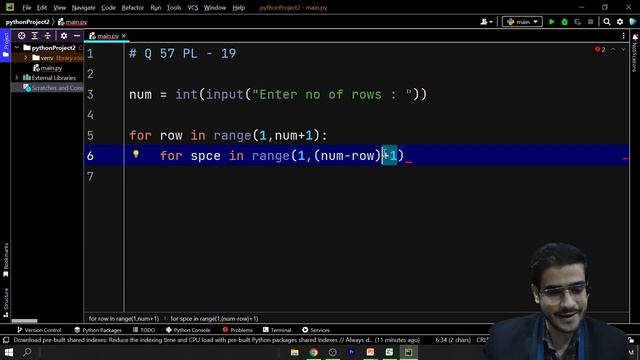Click the errors count indicator
This screenshot has width=640, height=360.
[600, 49]
